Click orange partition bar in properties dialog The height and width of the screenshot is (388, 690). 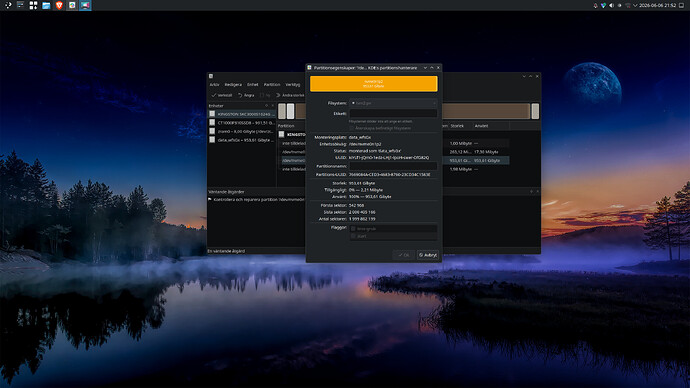[x=374, y=84]
